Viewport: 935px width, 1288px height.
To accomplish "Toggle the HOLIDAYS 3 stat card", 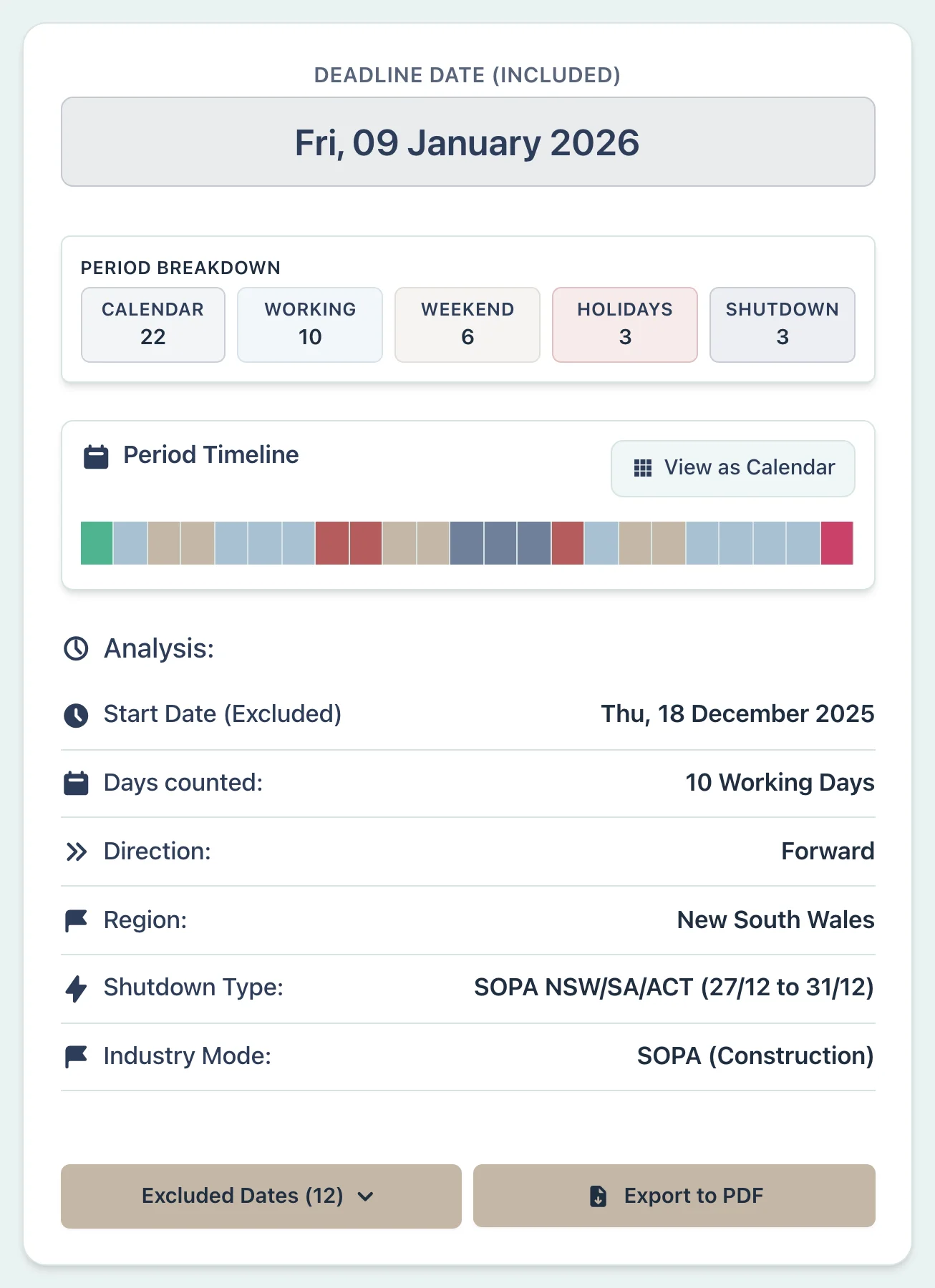I will (624, 324).
